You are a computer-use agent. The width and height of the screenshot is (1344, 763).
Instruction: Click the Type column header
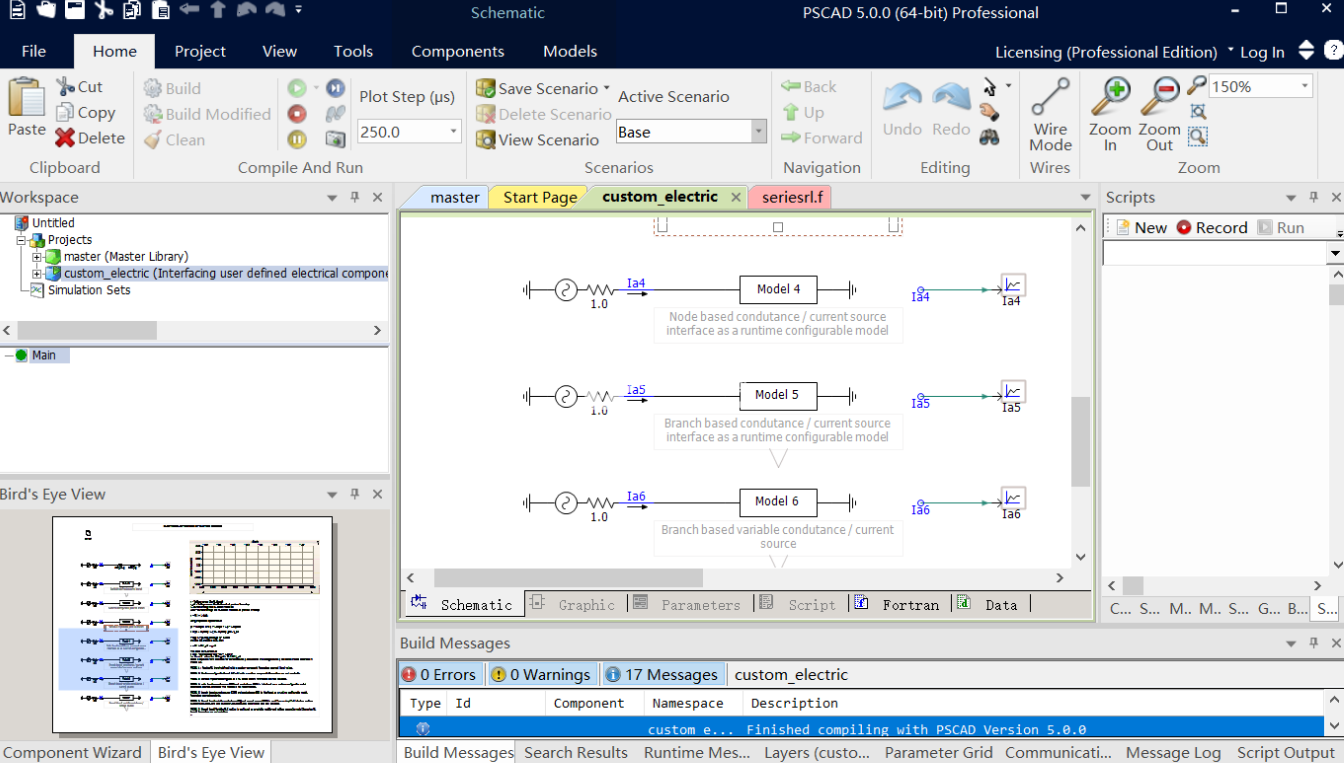coord(425,703)
